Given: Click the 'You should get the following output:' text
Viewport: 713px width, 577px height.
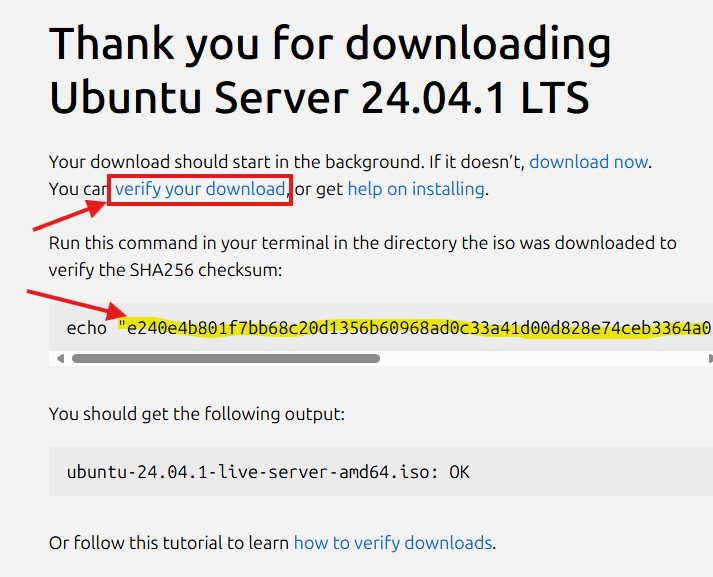Looking at the screenshot, I should tap(197, 414).
